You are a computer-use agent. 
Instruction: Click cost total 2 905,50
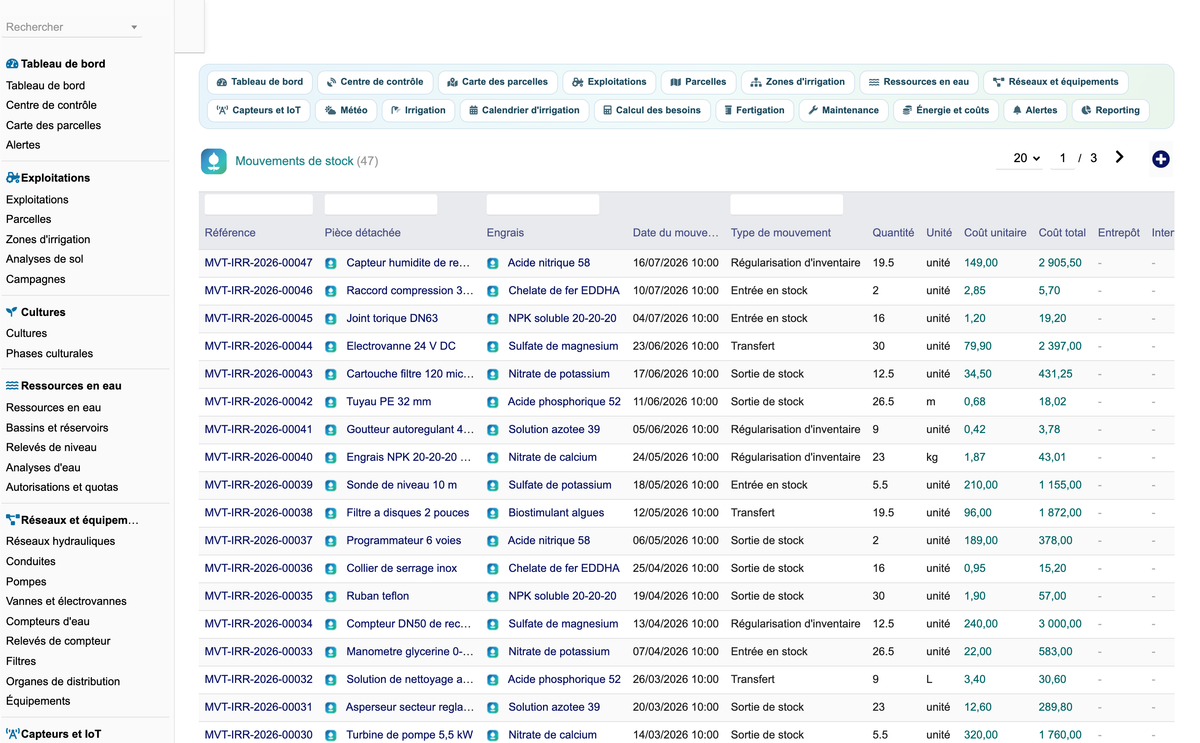1060,263
